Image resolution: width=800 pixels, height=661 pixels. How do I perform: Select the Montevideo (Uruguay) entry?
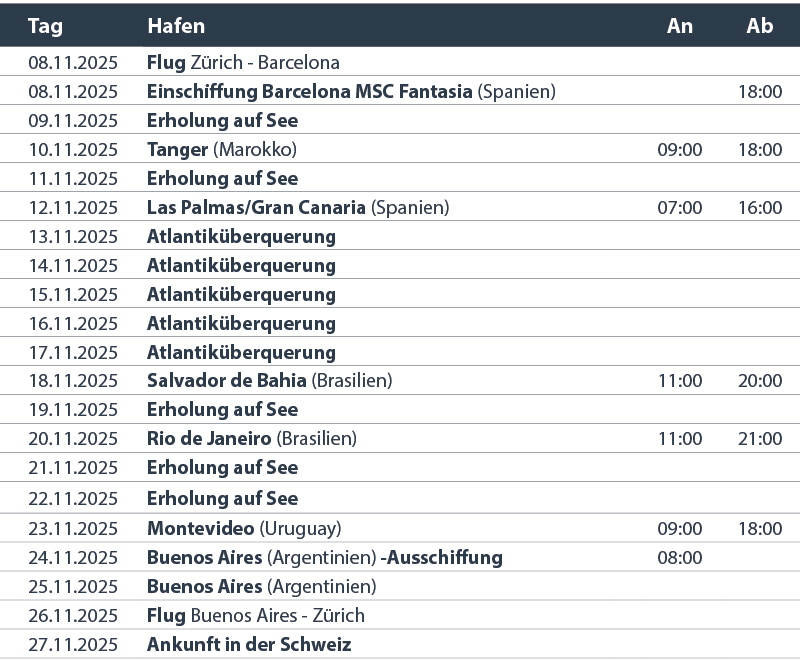tap(244, 529)
